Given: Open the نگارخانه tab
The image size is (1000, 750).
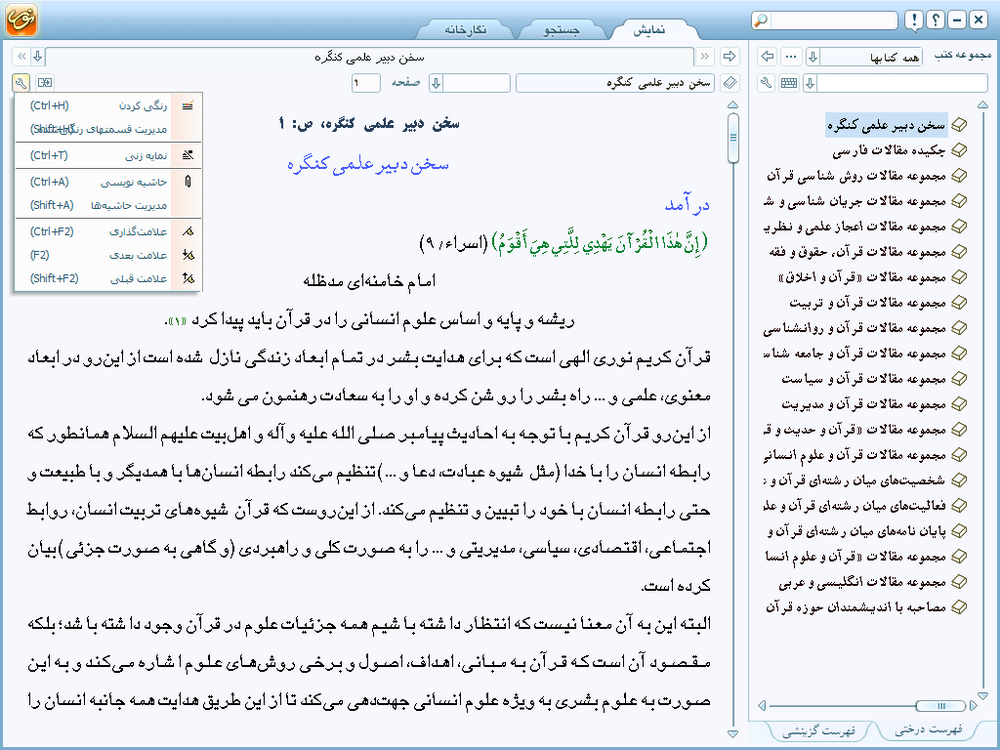Looking at the screenshot, I should pos(466,30).
